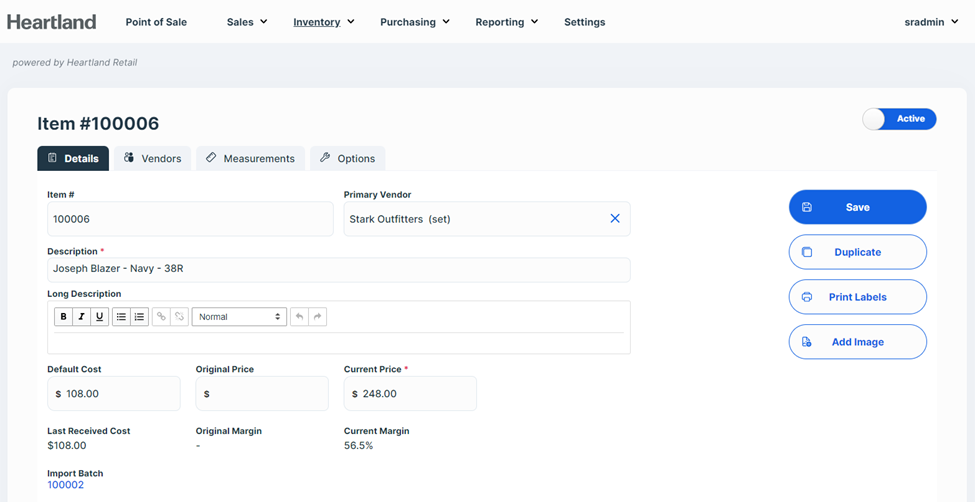Click the insert link icon

[x=161, y=317]
